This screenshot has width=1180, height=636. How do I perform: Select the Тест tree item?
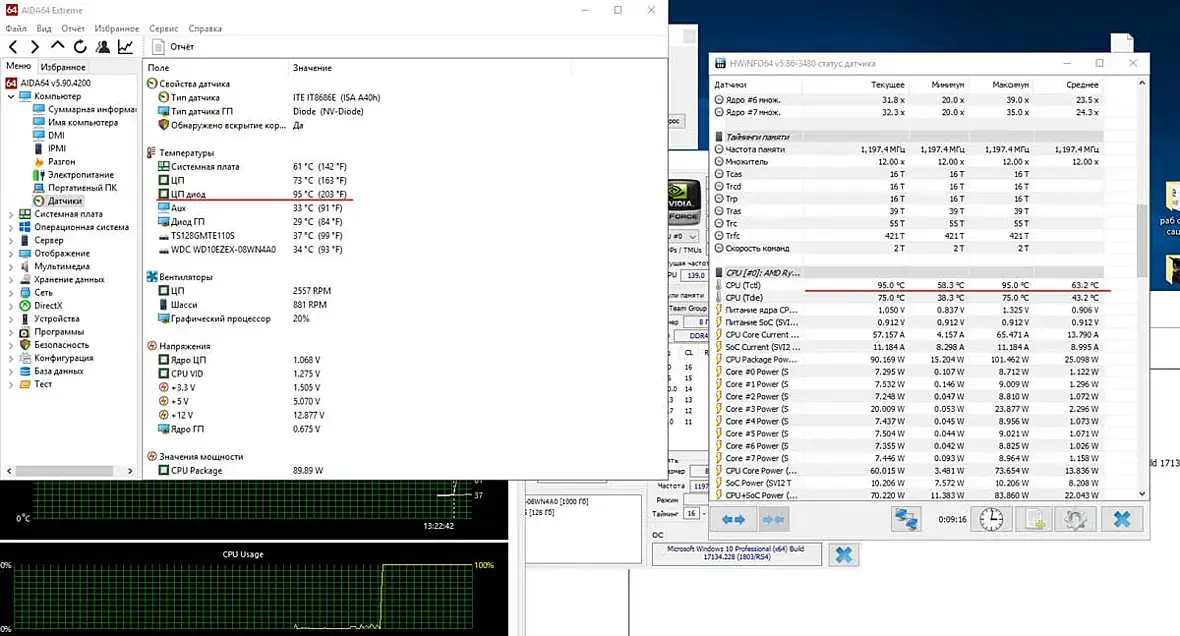point(35,384)
